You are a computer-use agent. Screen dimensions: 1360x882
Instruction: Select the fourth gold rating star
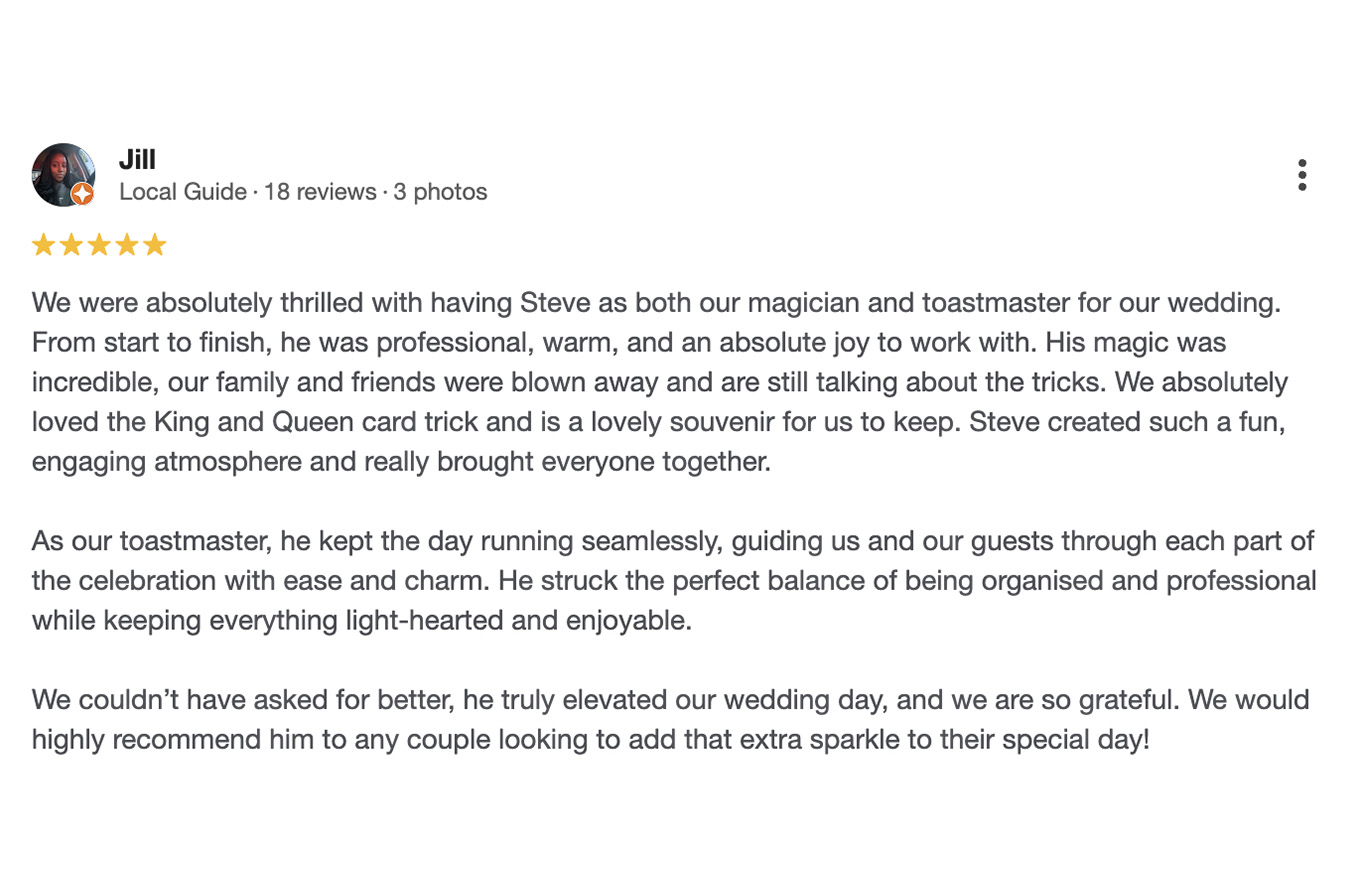[x=127, y=244]
